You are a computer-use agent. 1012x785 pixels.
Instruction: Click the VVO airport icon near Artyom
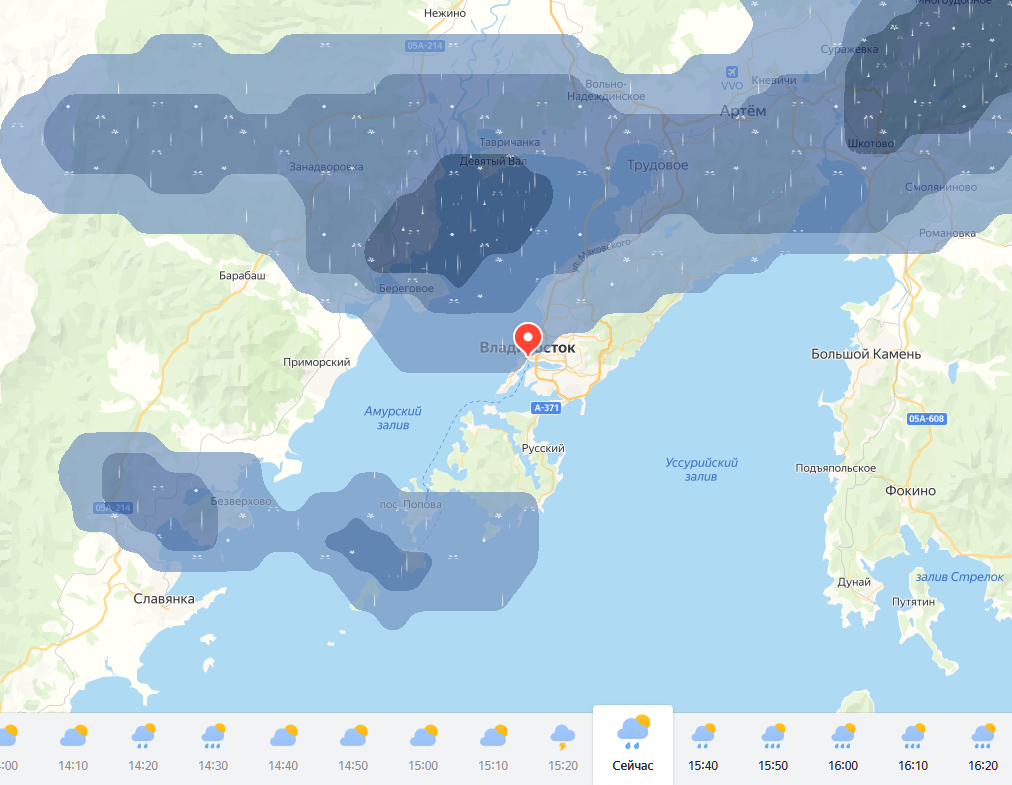coord(732,73)
